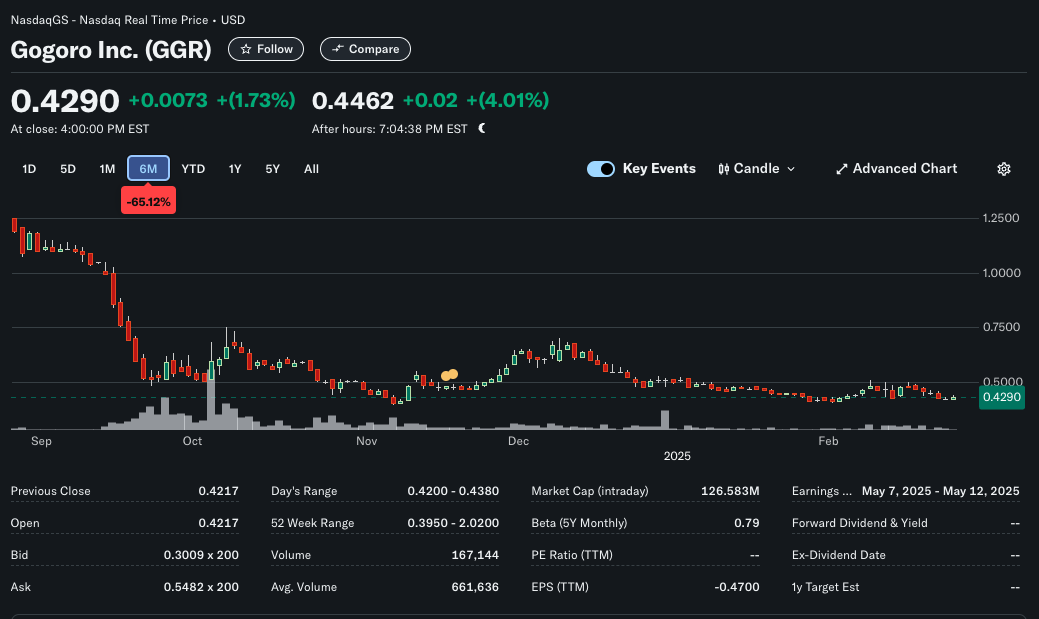Viewport: 1039px width, 619px height.
Task: Switch chart to YTD range
Action: [193, 169]
